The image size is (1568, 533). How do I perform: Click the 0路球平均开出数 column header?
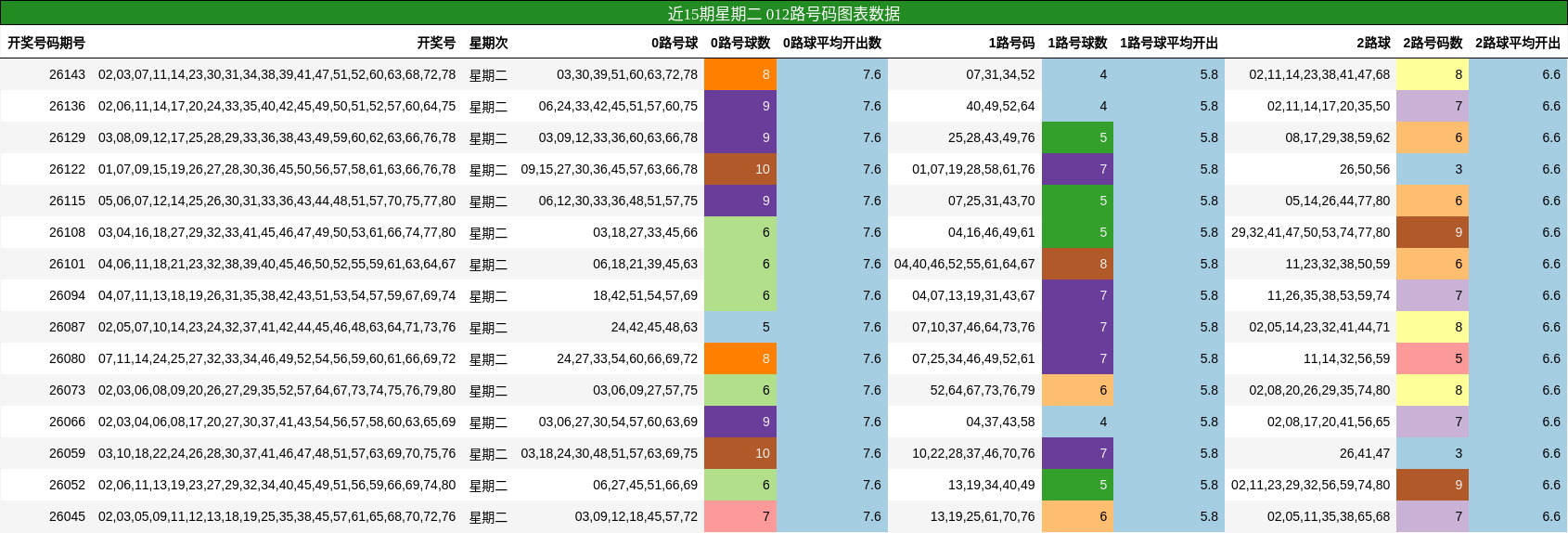832,43
